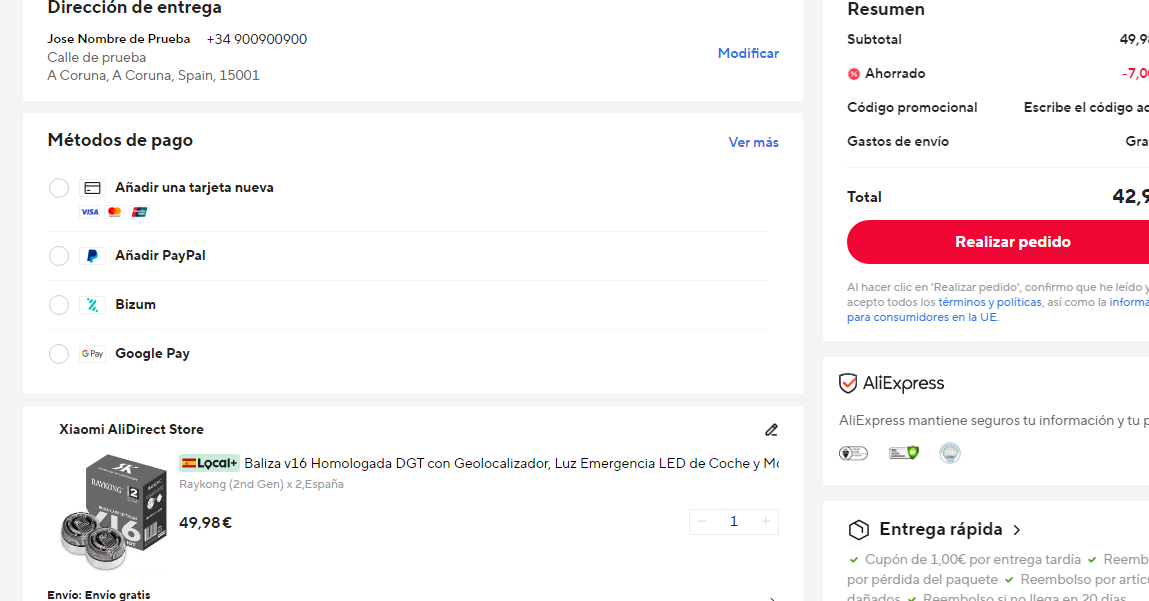The image size is (1149, 601).
Task: Click the AliExpress shield logo icon
Action: coord(848,383)
